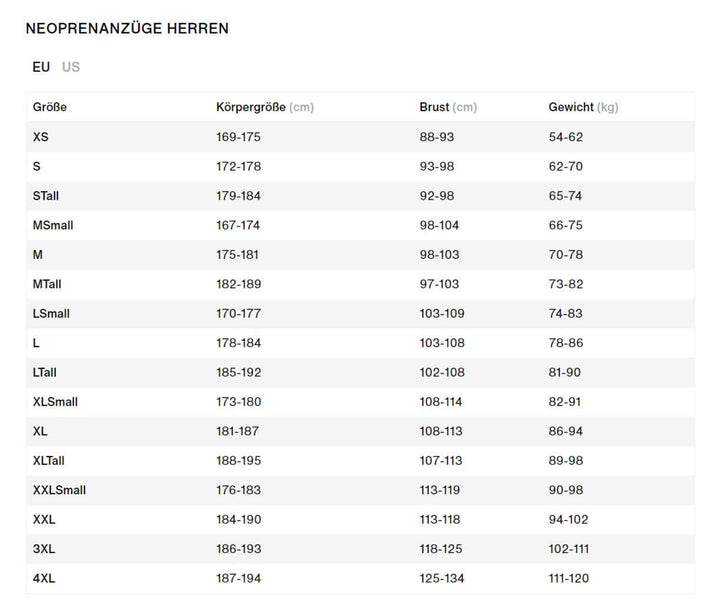Image resolution: width=720 pixels, height=612 pixels.
Task: Click the 4XL size label
Action: click(x=43, y=579)
